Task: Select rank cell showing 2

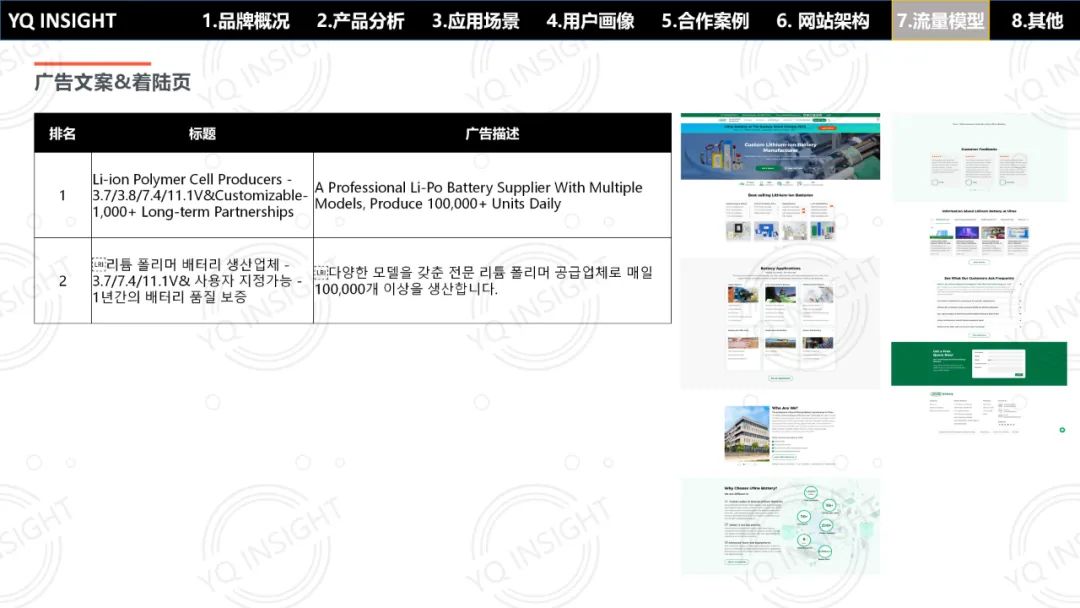Action: coord(63,281)
